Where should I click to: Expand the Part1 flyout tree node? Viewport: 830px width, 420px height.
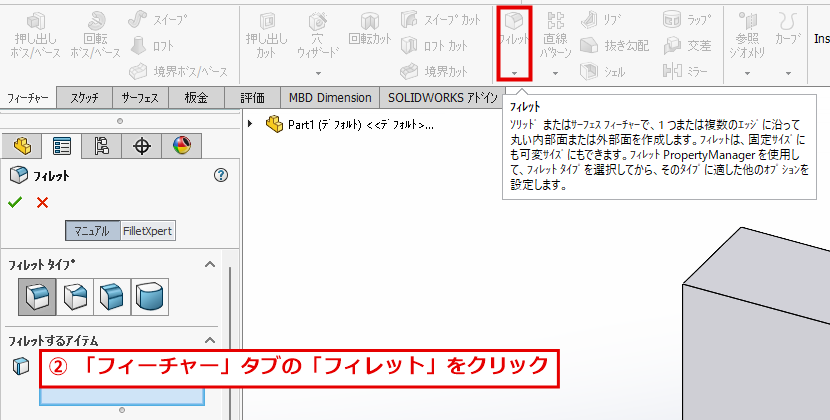250,124
